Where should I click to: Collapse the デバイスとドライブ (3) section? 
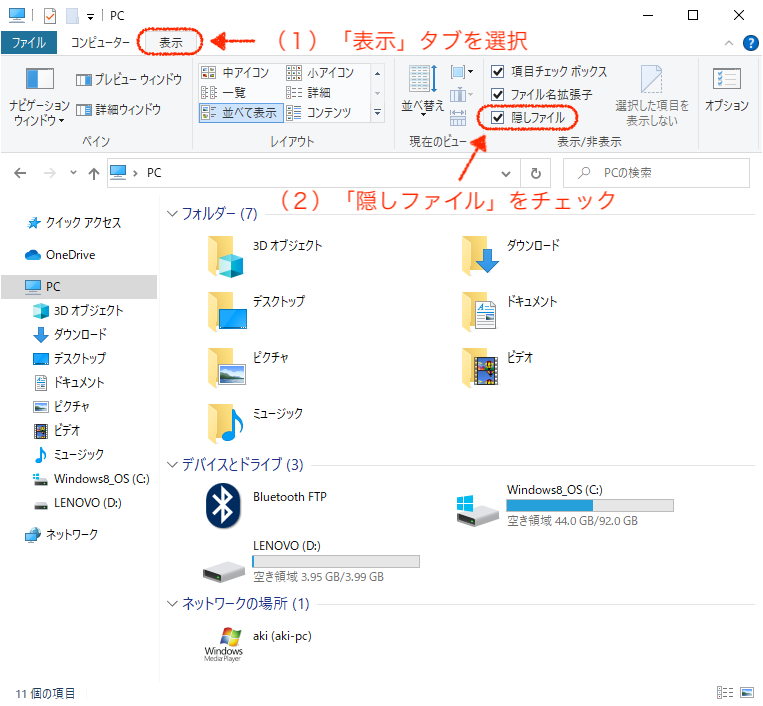click(172, 465)
